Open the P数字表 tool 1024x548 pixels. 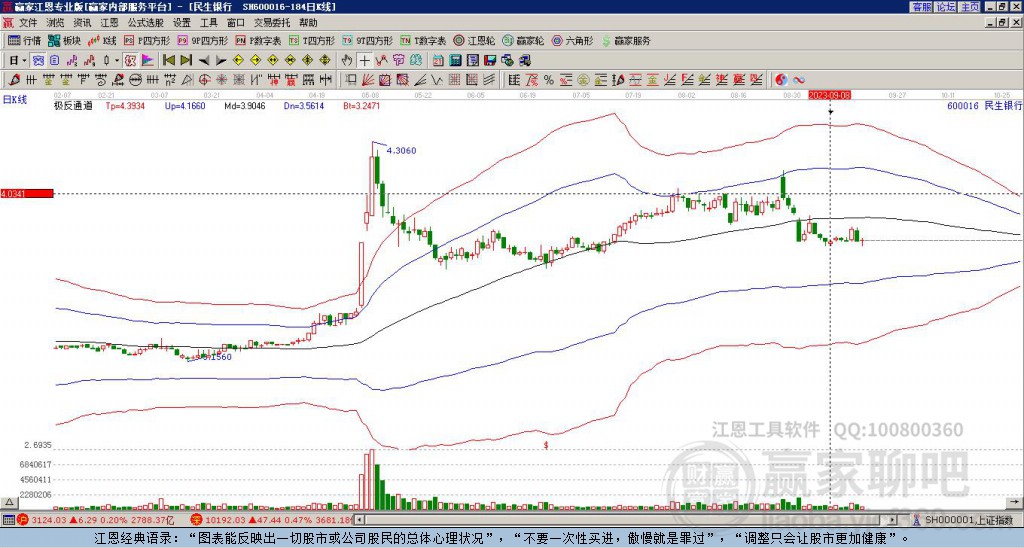(259, 40)
